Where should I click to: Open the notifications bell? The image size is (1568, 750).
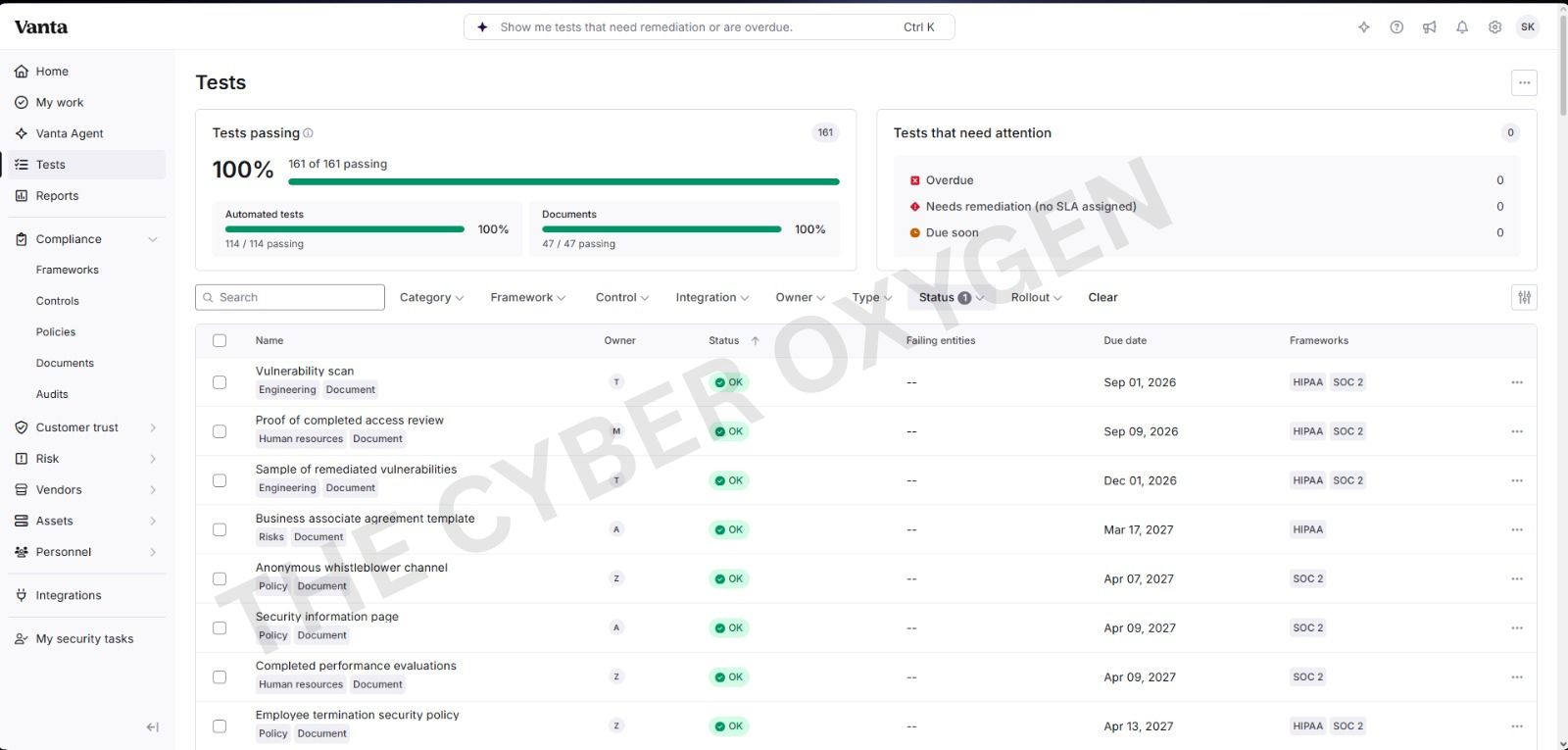click(1462, 27)
